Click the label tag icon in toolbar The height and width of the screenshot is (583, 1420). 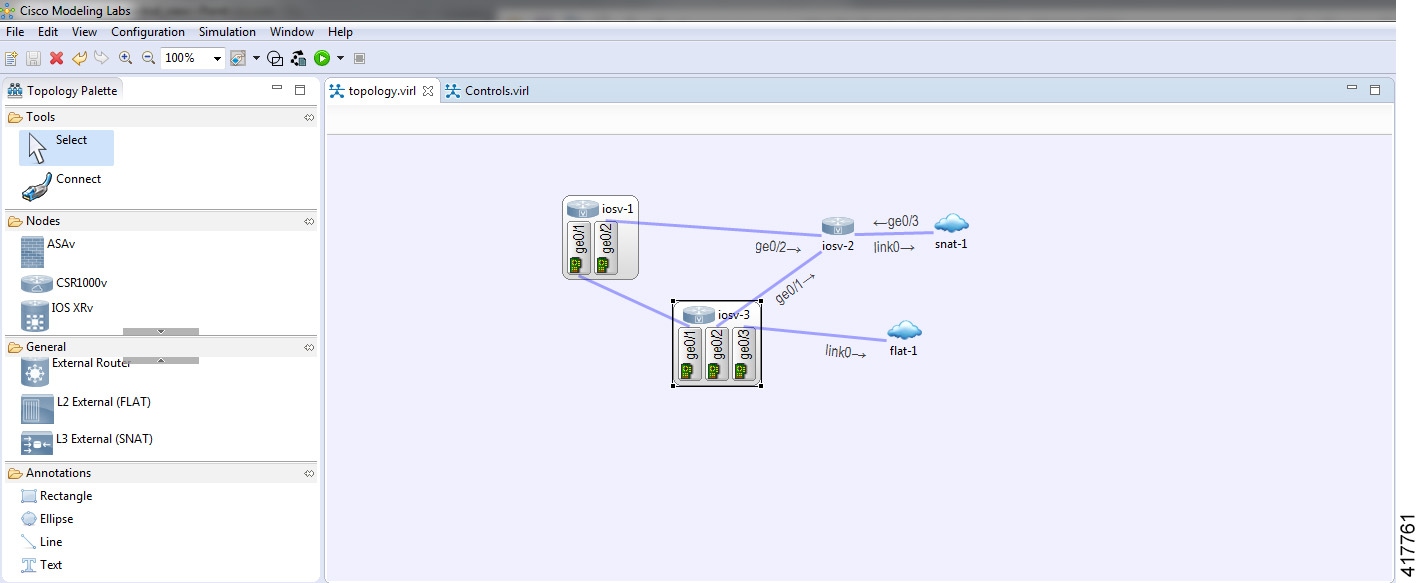238,59
